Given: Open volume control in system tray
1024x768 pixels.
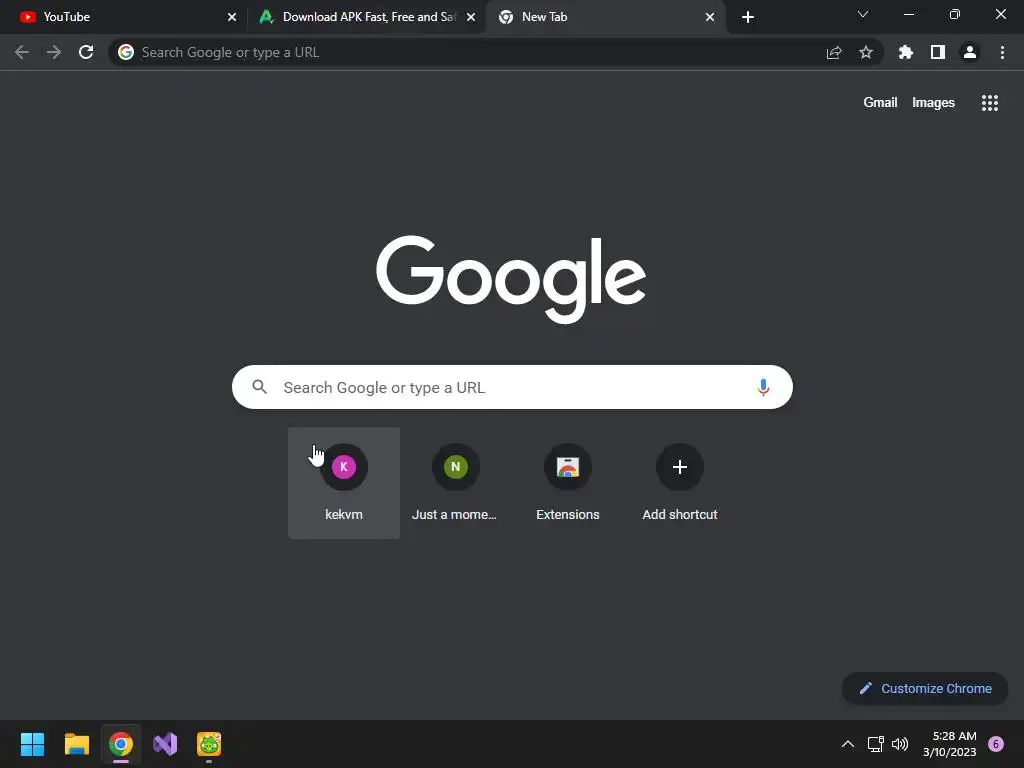Looking at the screenshot, I should pos(900,744).
